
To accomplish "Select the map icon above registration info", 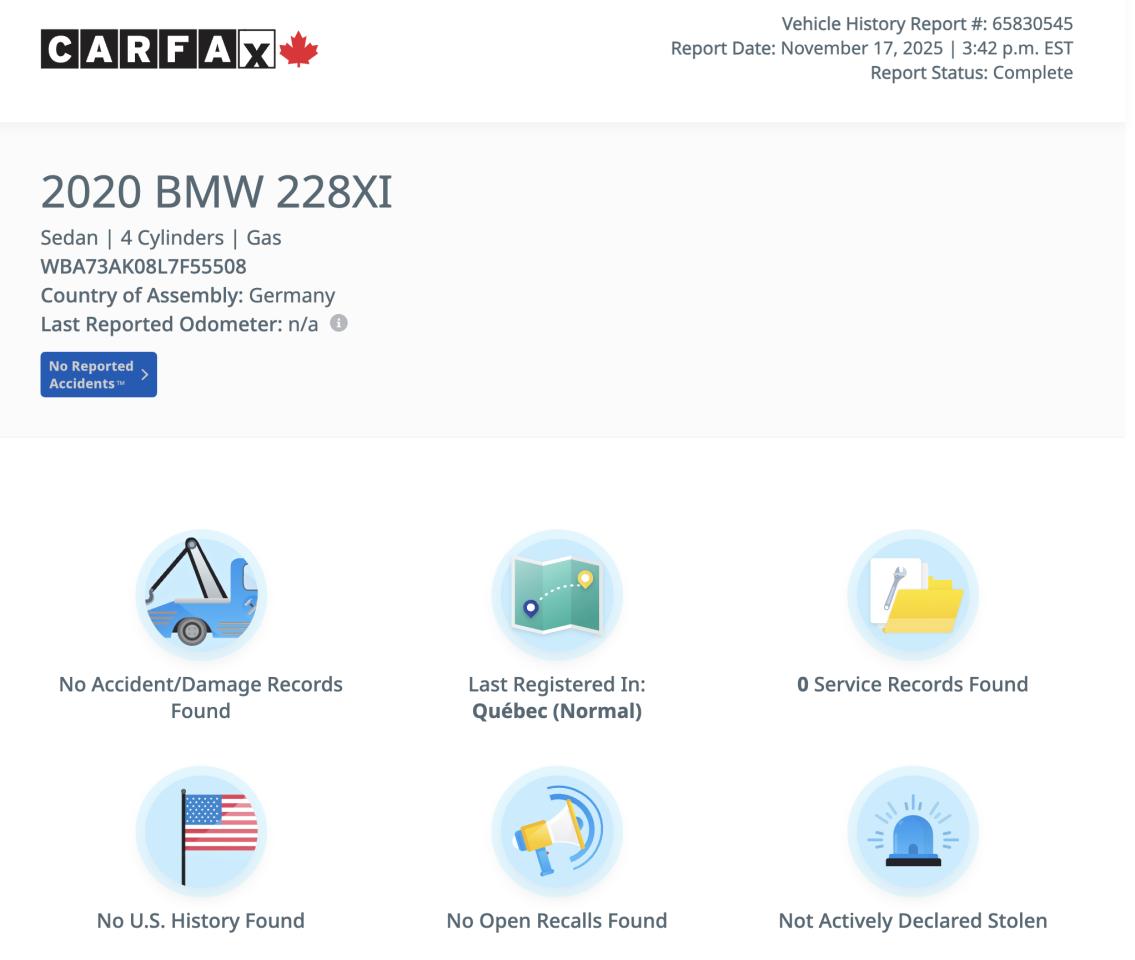I will pyautogui.click(x=557, y=594).
